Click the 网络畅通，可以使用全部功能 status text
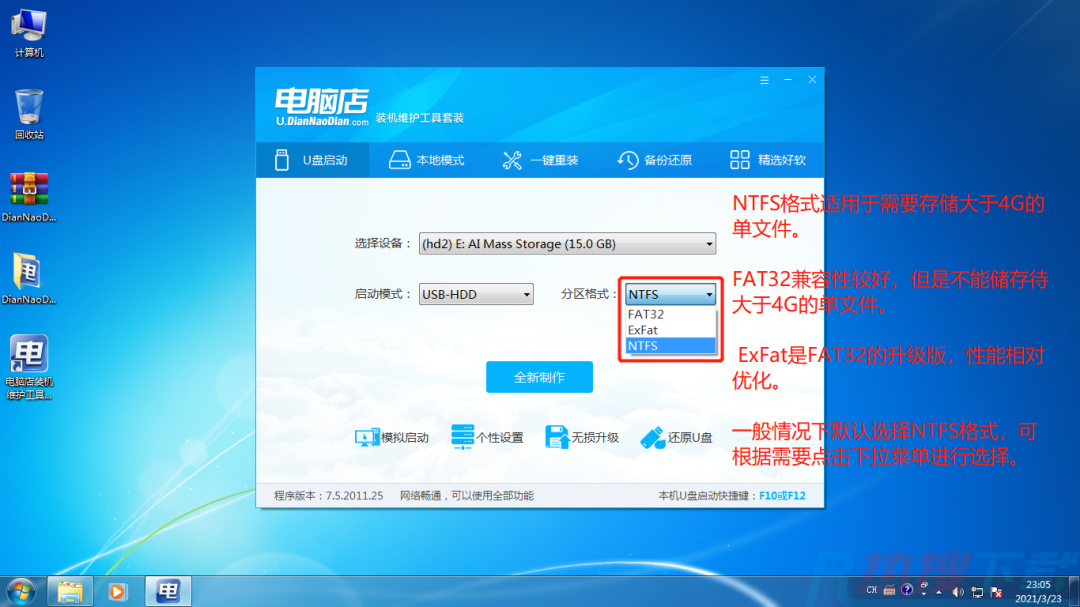 tap(467, 495)
